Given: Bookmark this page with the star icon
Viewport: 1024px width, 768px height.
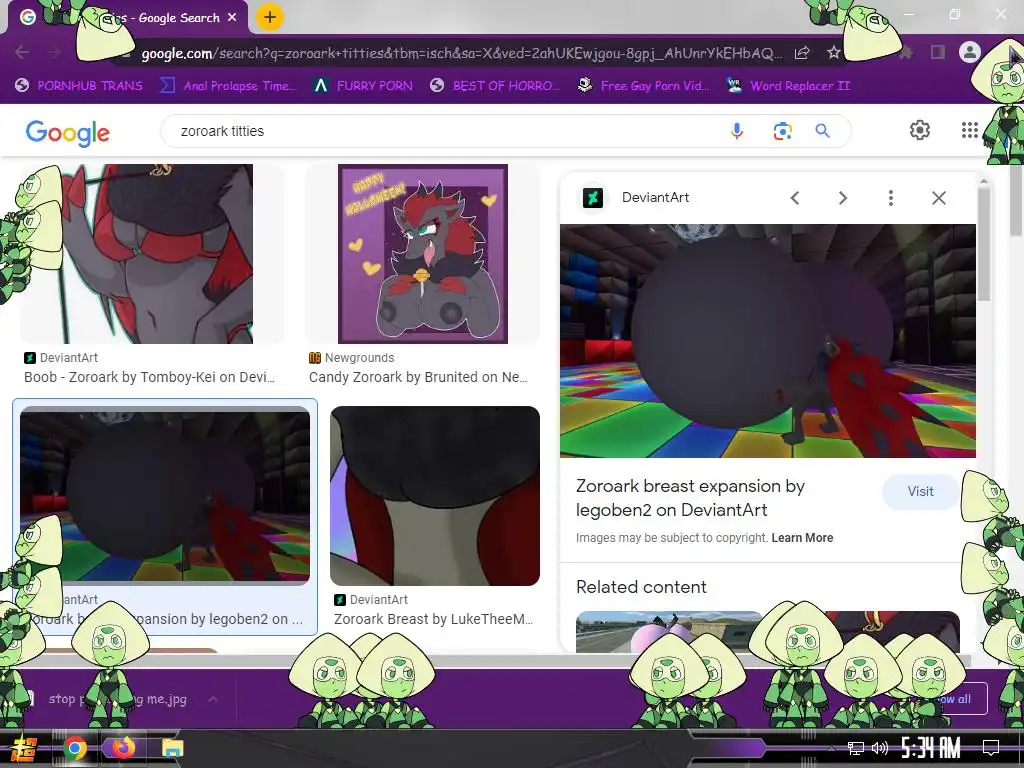Looking at the screenshot, I should click(833, 53).
